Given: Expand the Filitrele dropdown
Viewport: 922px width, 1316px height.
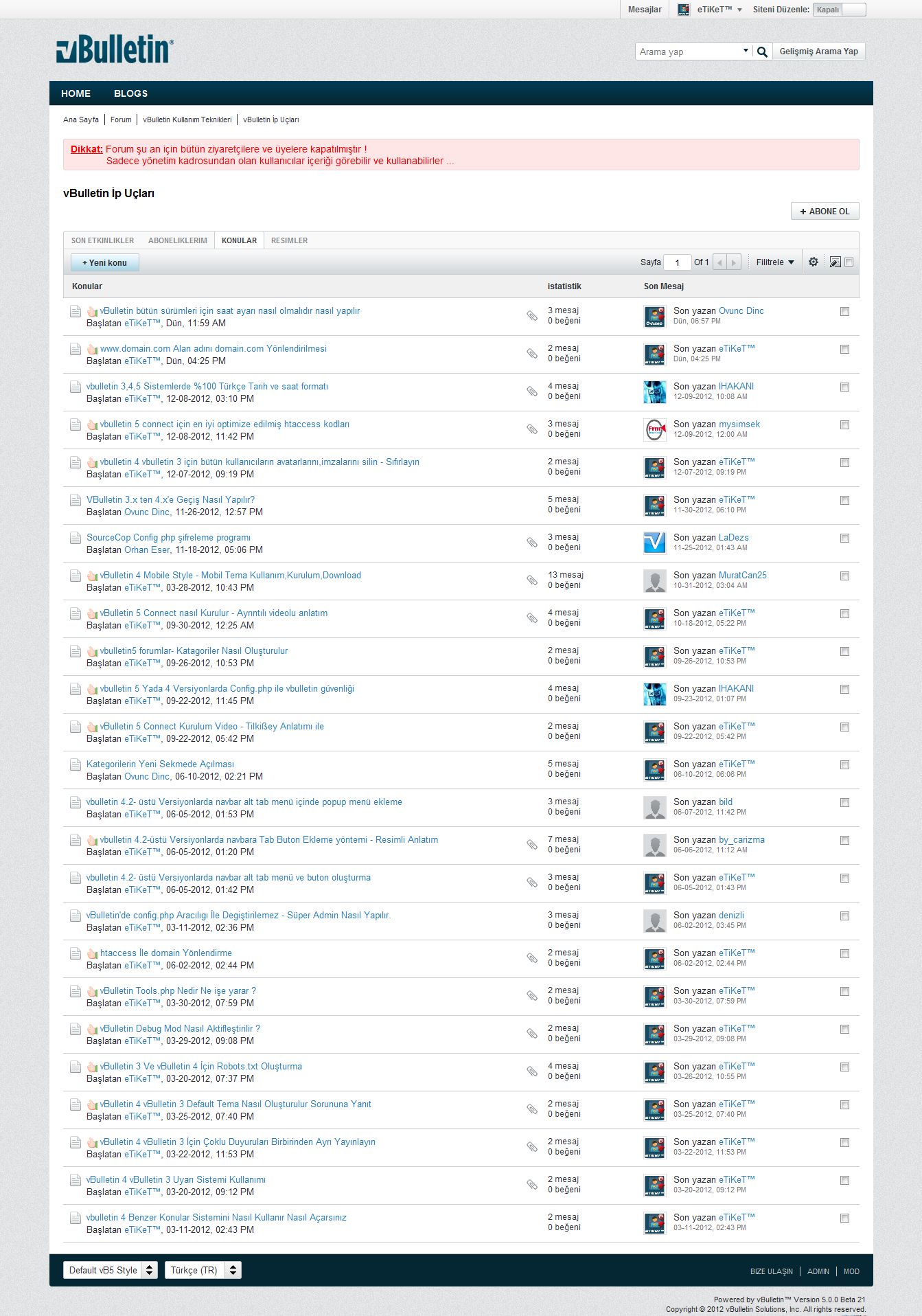Looking at the screenshot, I should click(774, 262).
